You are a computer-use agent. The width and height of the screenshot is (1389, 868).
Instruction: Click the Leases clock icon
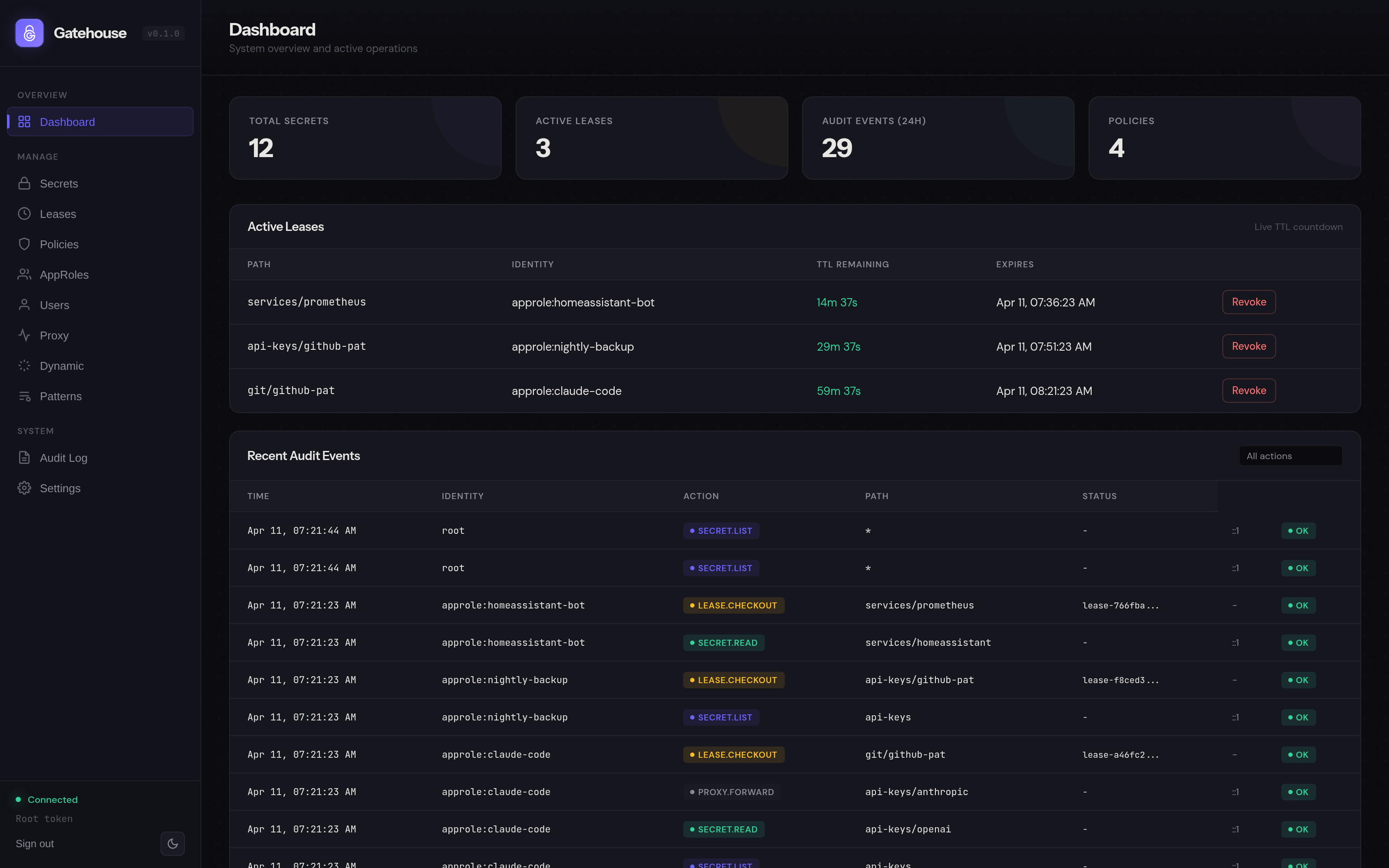point(24,214)
